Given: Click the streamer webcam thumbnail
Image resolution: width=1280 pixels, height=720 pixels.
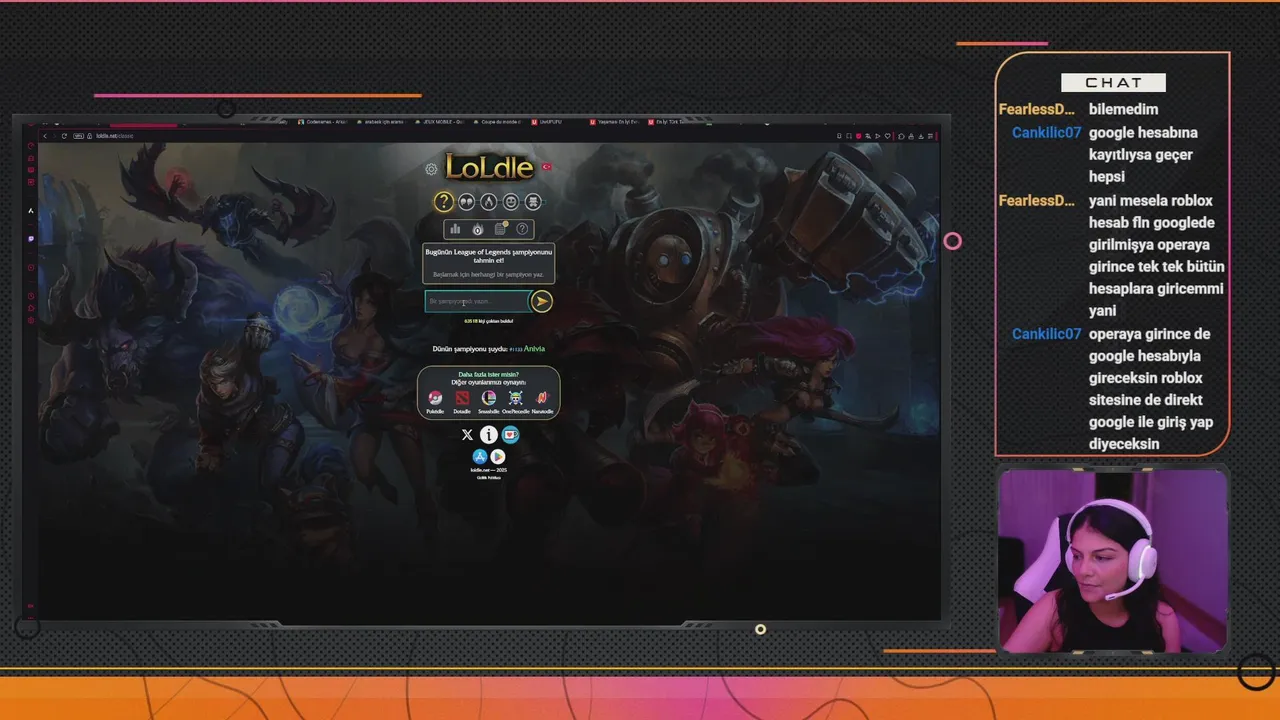Looking at the screenshot, I should click(x=1112, y=561).
